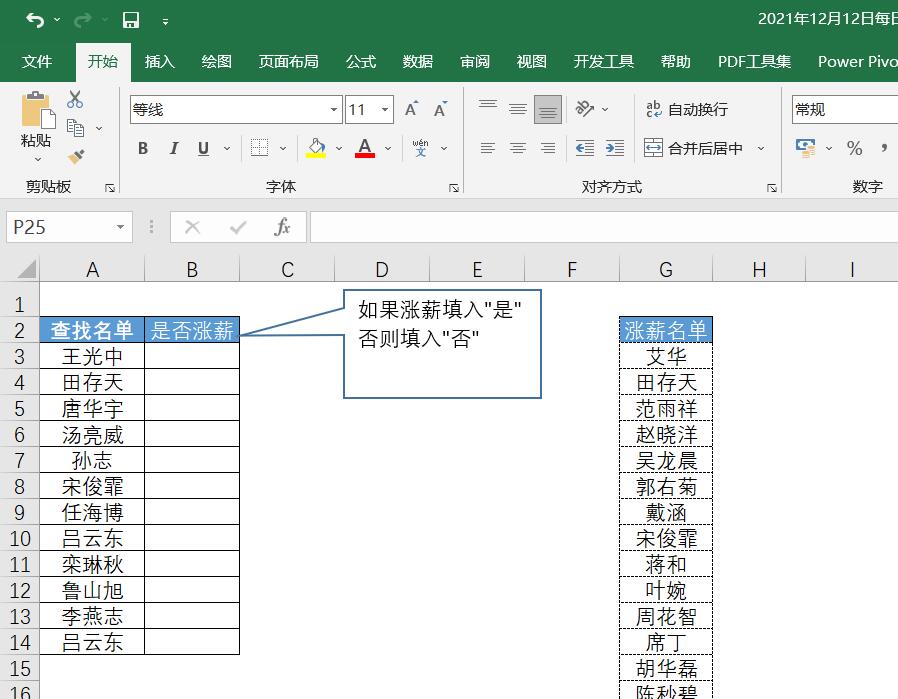This screenshot has width=898, height=699.
Task: Toggle align text left
Action: 488,148
